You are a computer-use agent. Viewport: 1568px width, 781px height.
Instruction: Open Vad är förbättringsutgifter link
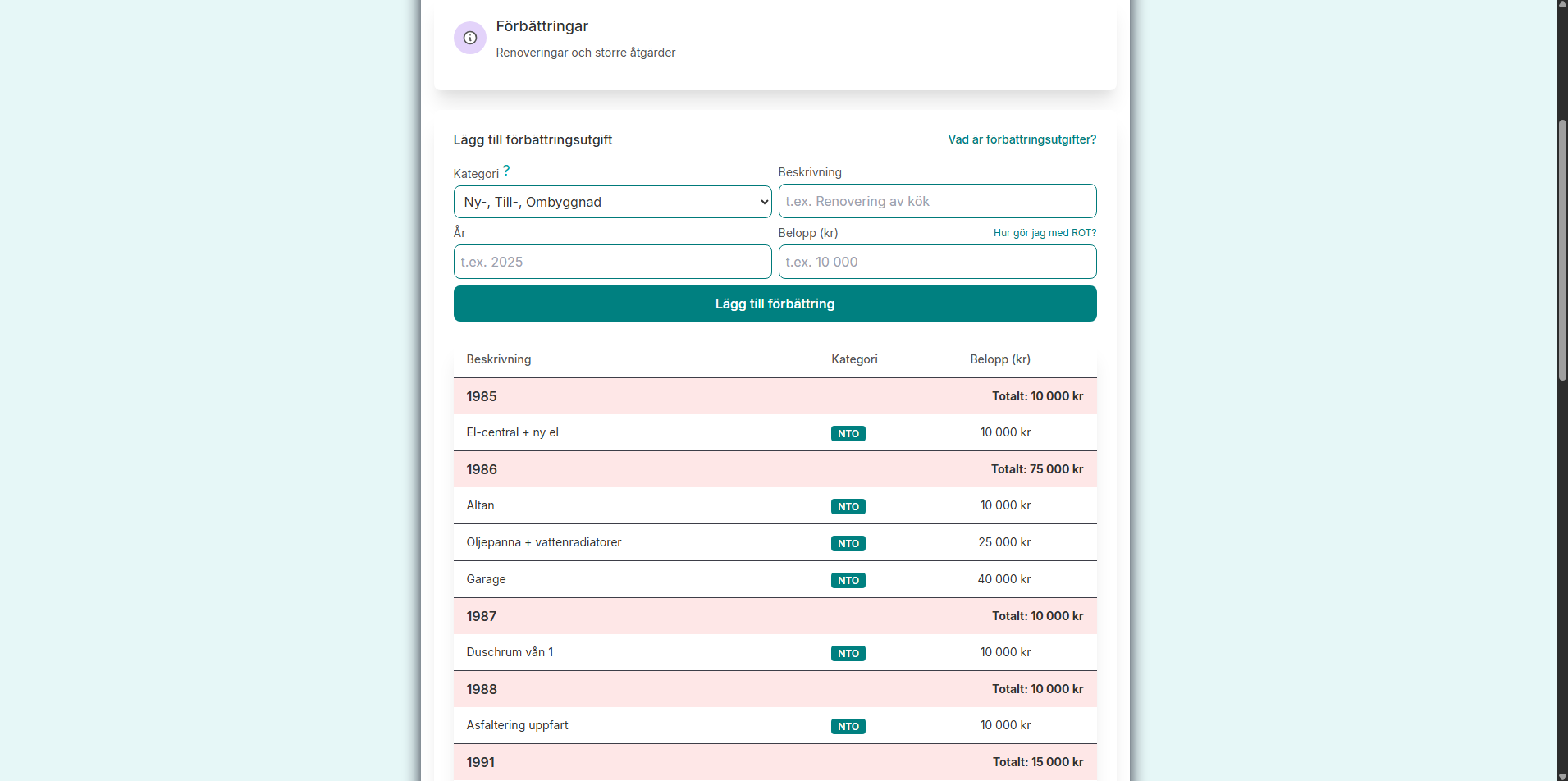1022,139
